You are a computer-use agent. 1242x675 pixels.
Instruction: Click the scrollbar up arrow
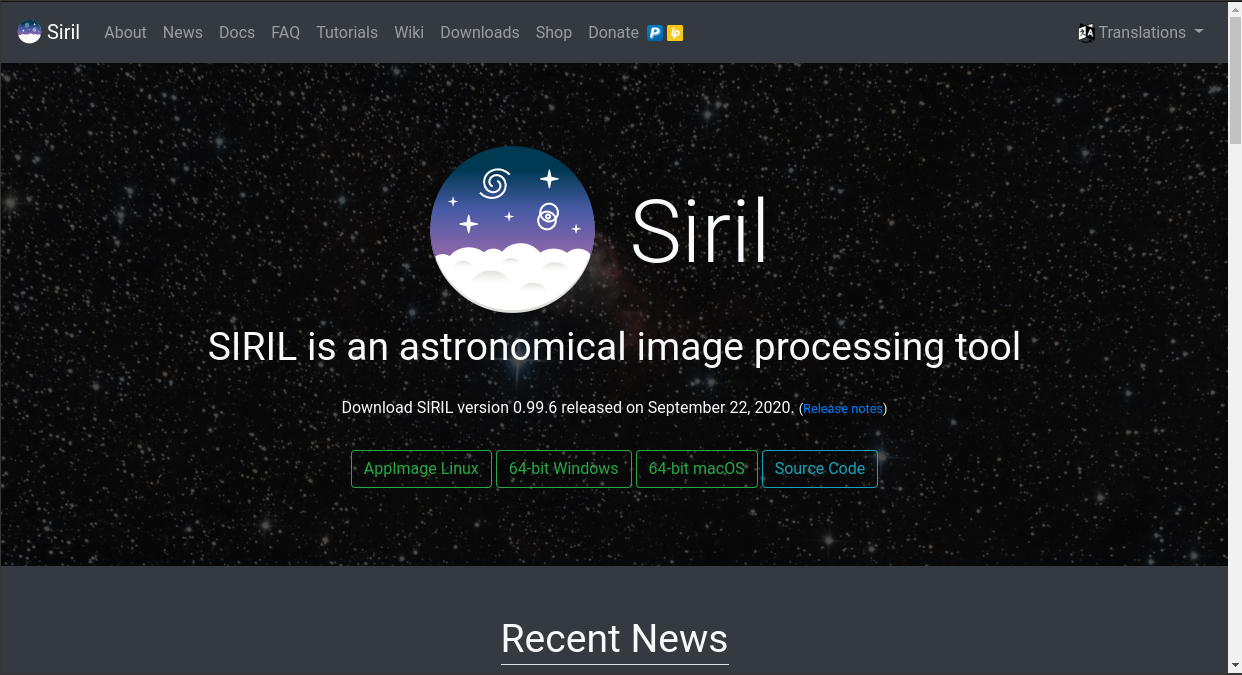1235,8
